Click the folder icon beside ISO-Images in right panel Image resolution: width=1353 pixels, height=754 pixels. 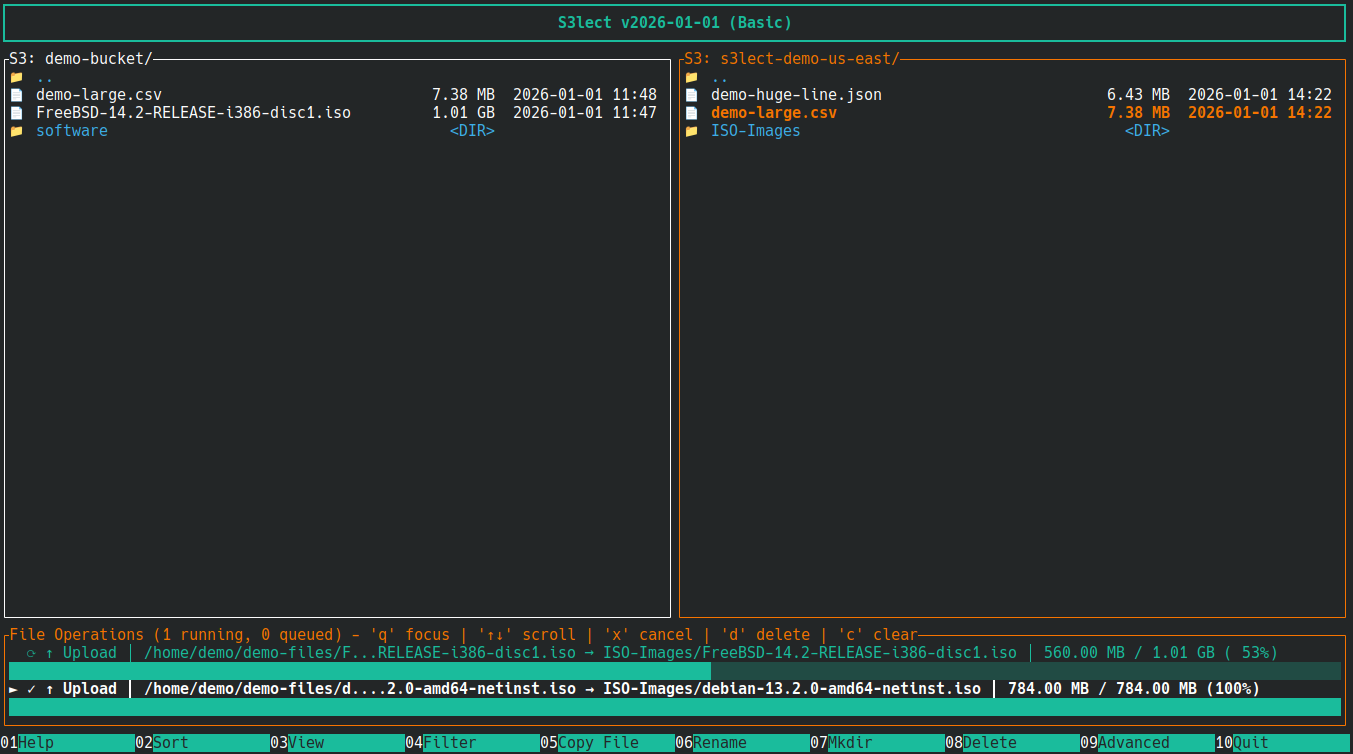click(x=692, y=130)
